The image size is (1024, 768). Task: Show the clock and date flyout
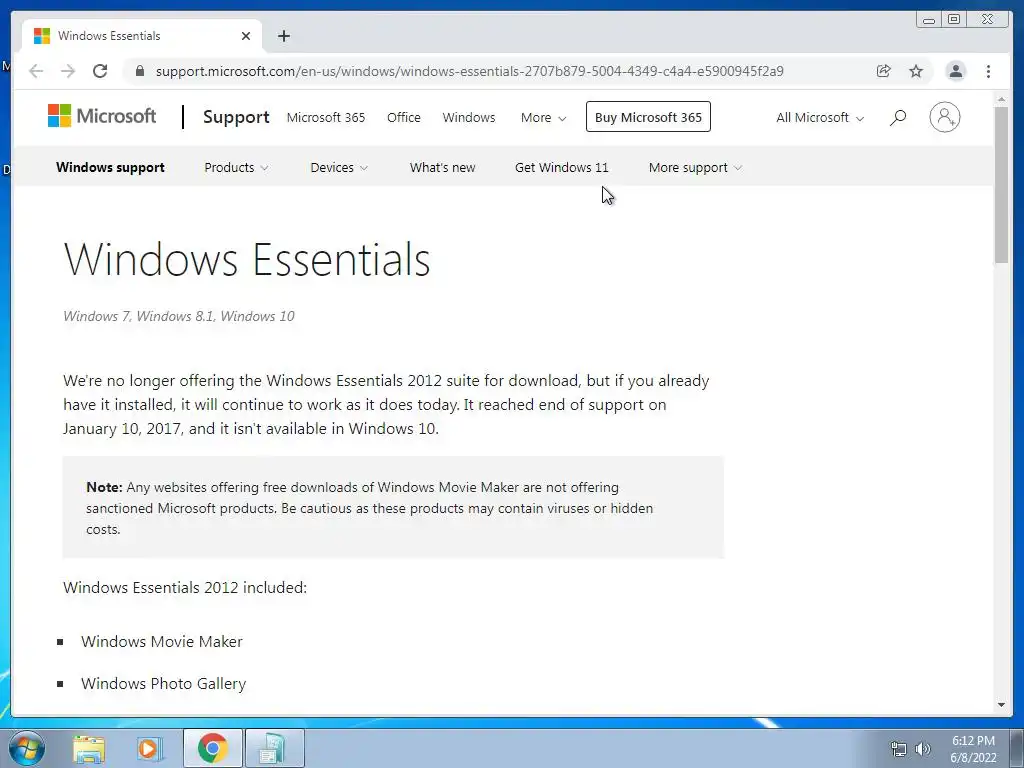973,749
